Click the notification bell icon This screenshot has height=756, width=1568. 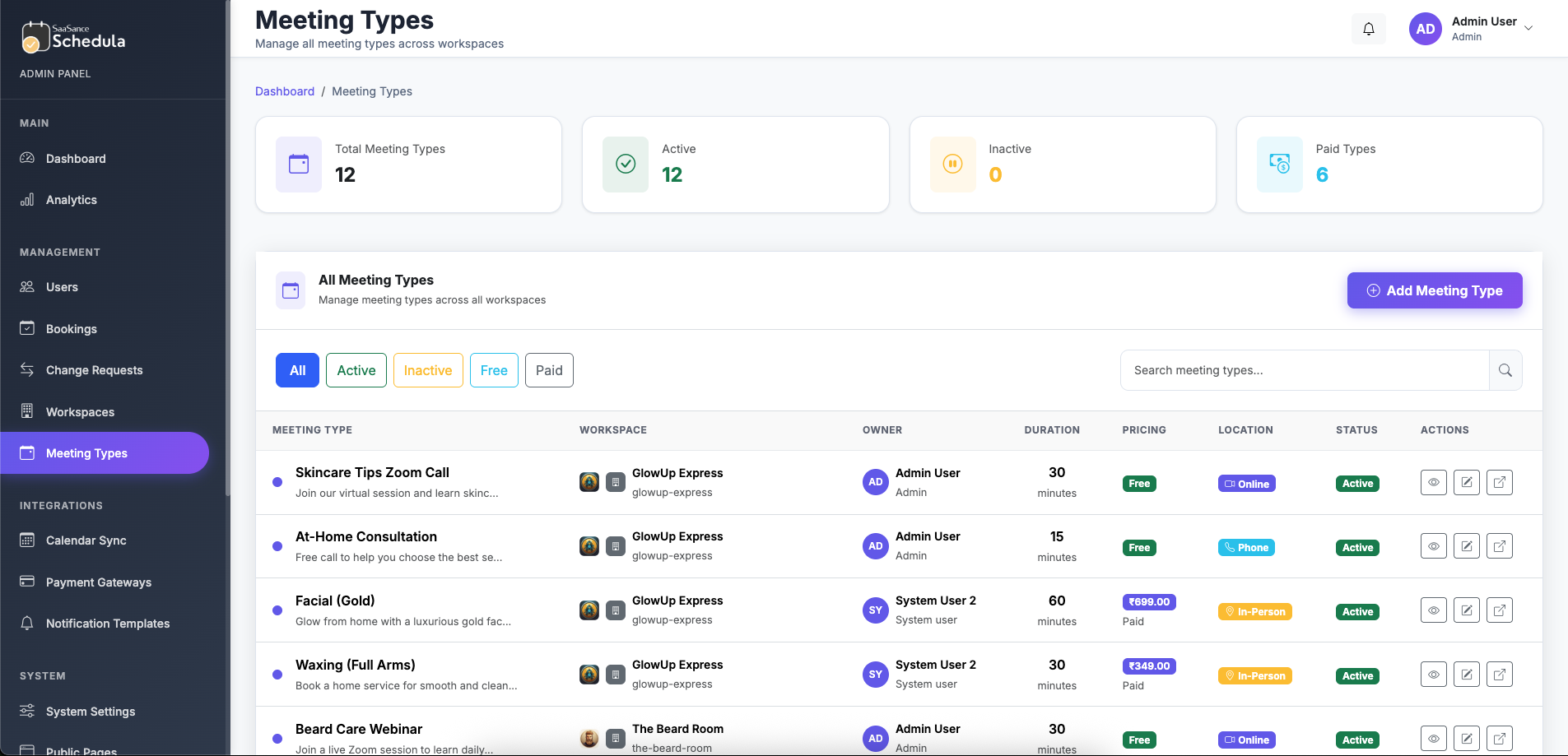[x=1369, y=29]
